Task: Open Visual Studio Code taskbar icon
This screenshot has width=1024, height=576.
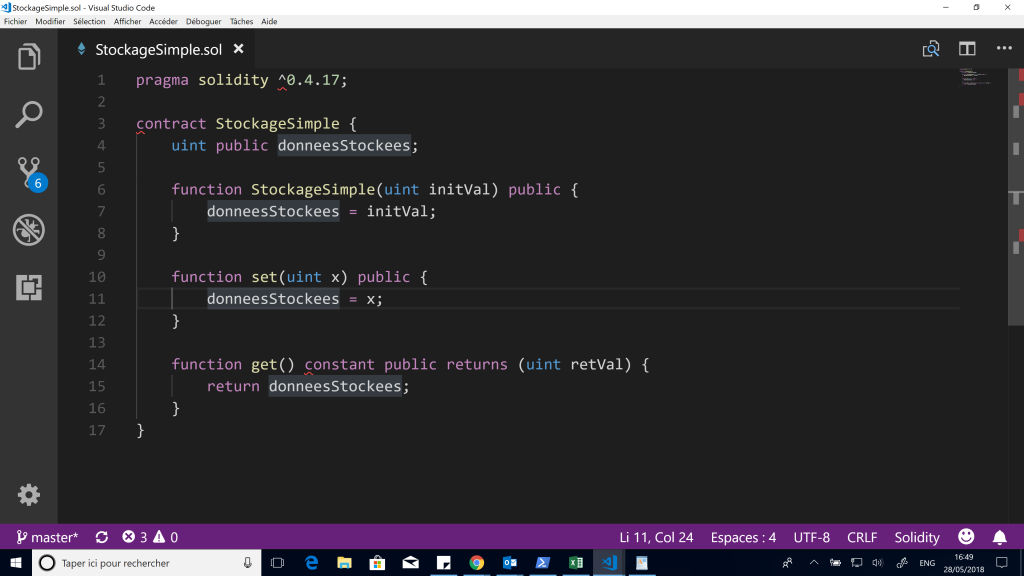Action: point(609,563)
